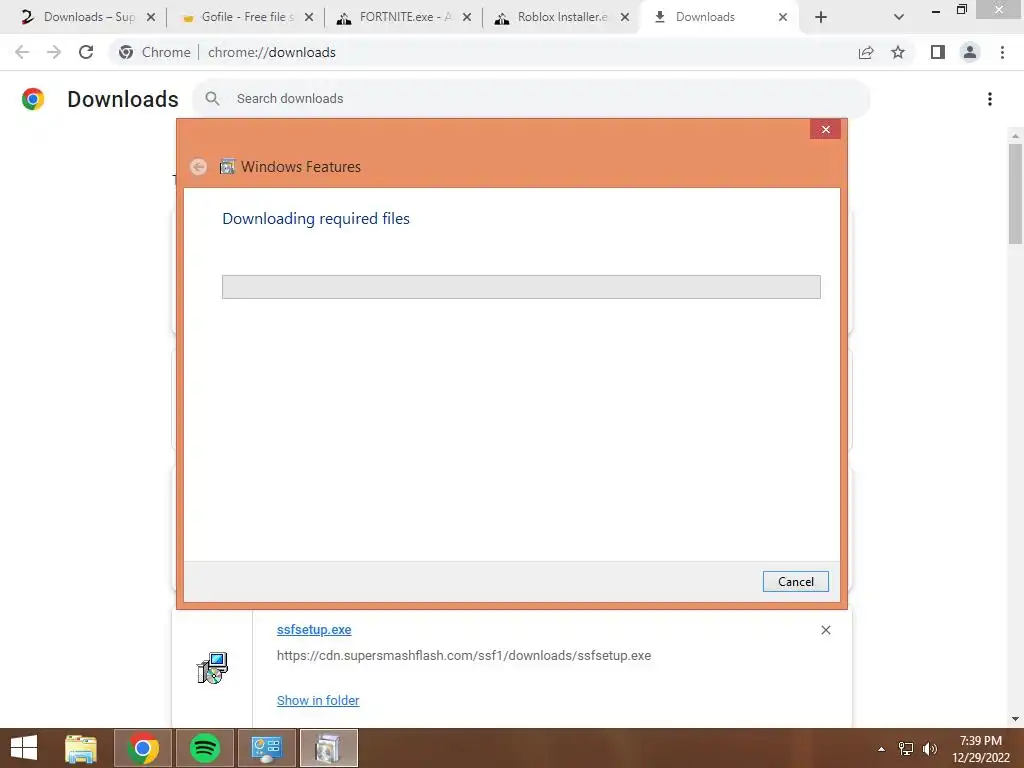
Task: Show ssfsetup.exe in folder
Action: (x=318, y=700)
